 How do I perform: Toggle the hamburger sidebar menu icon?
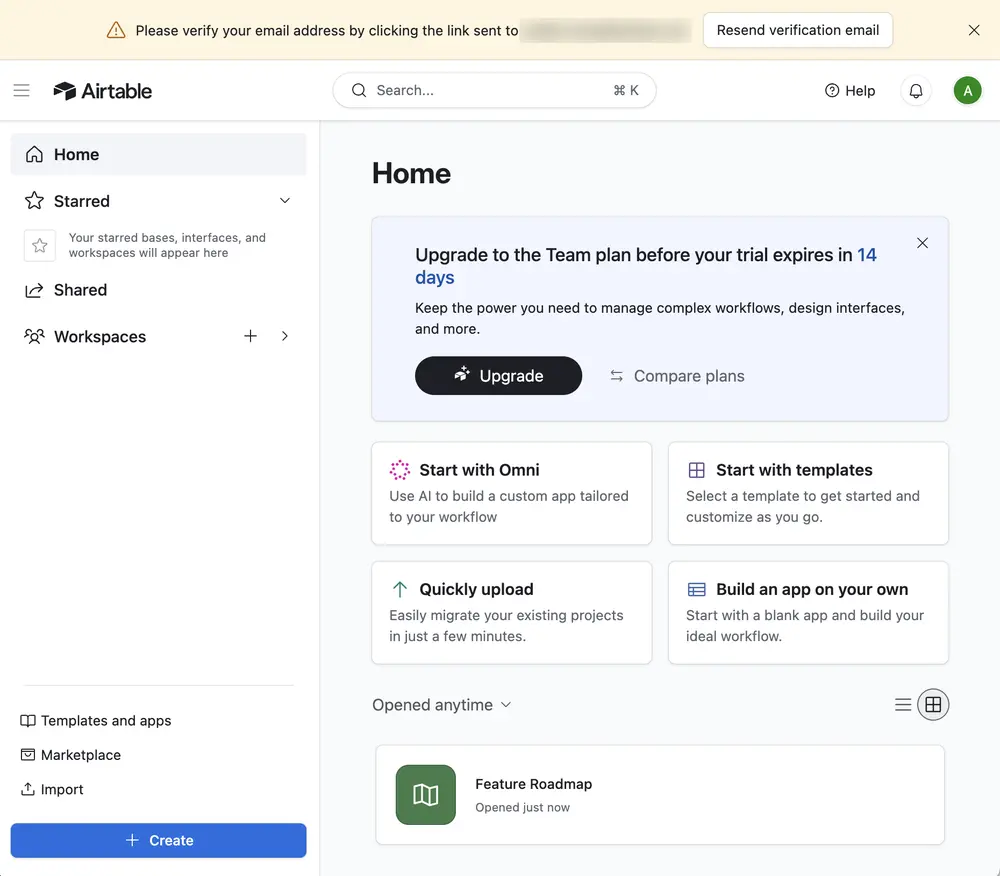tap(22, 91)
